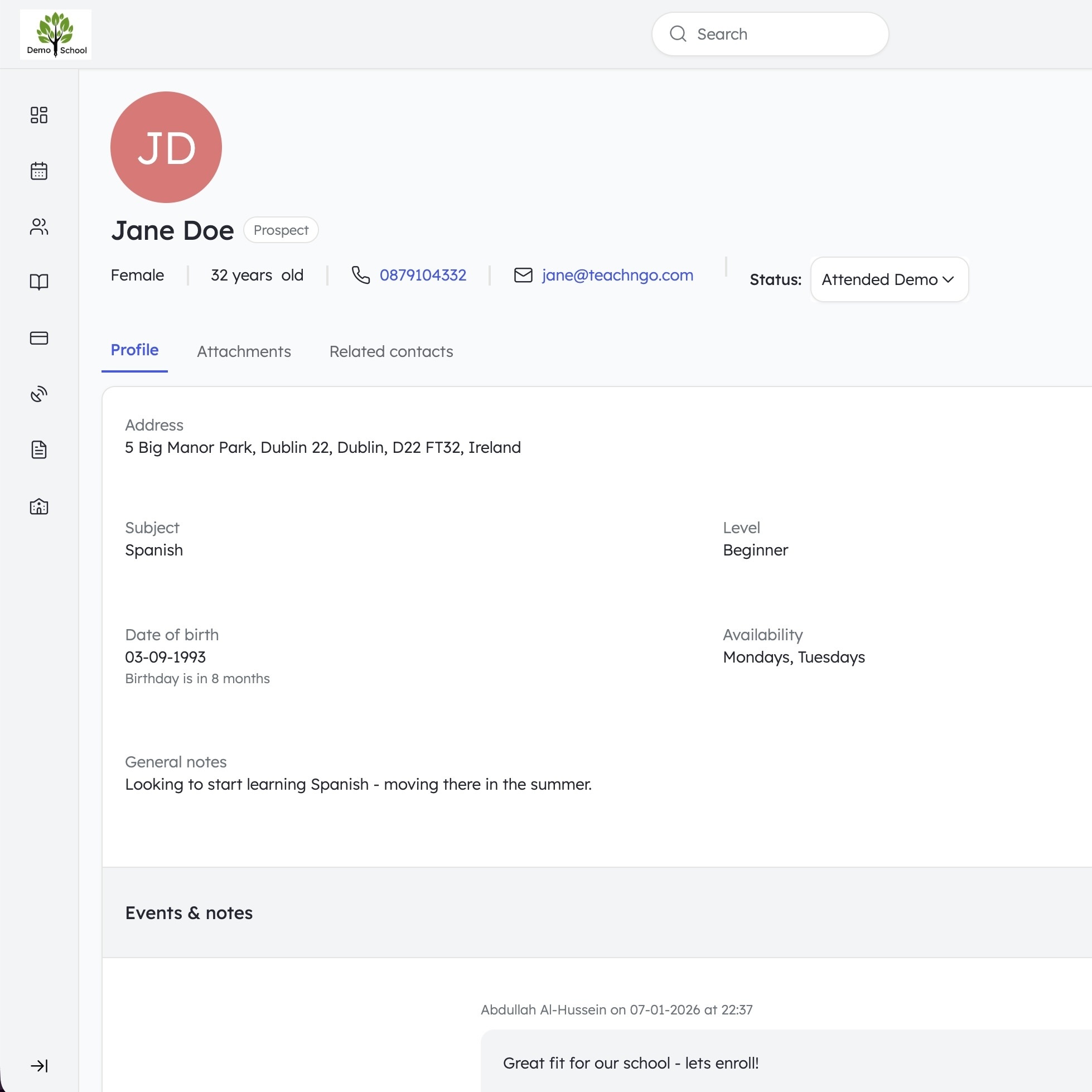Image resolution: width=1092 pixels, height=1092 pixels.
Task: Open the calendar icon in sidebar
Action: coord(39,171)
